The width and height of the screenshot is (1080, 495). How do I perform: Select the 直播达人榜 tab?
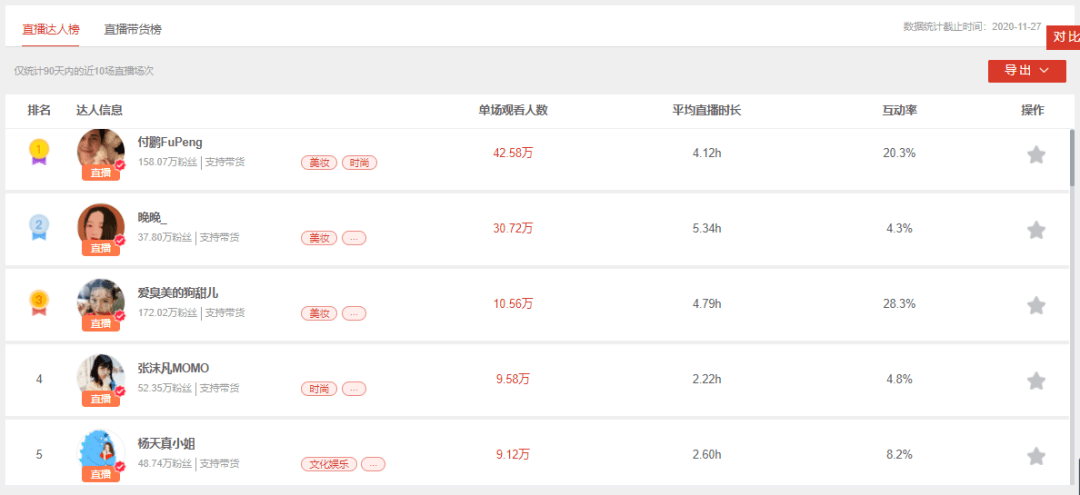pos(50,30)
